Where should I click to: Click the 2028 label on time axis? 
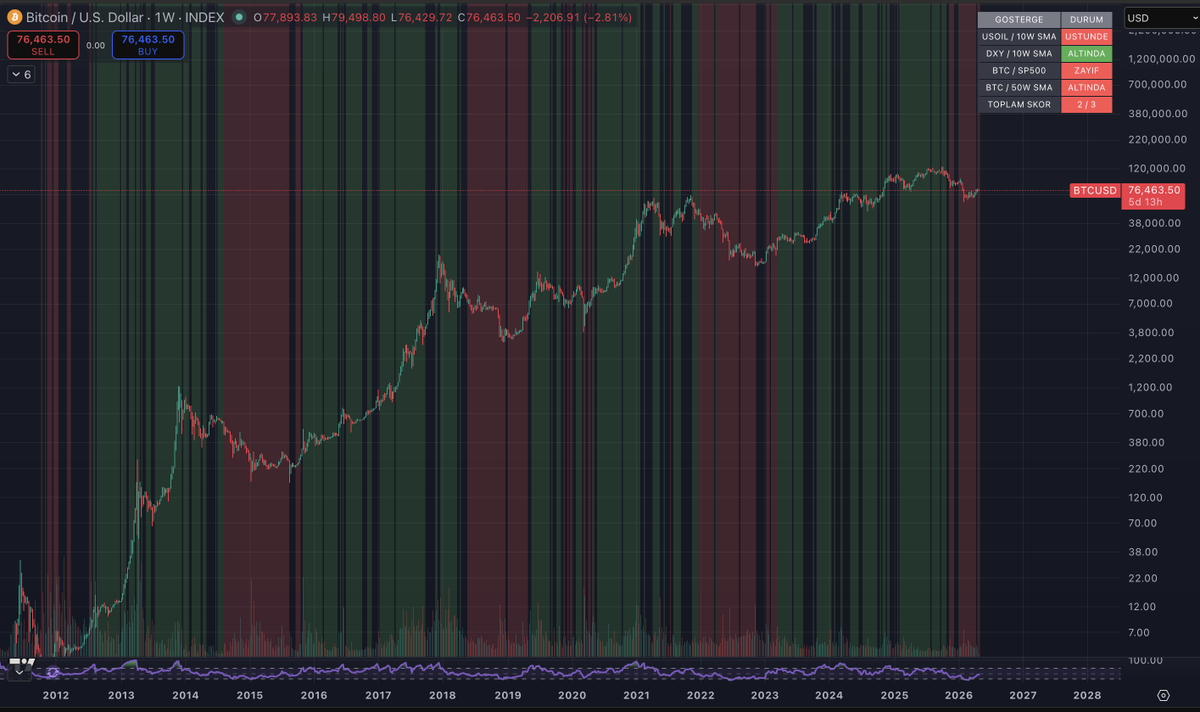(1087, 695)
